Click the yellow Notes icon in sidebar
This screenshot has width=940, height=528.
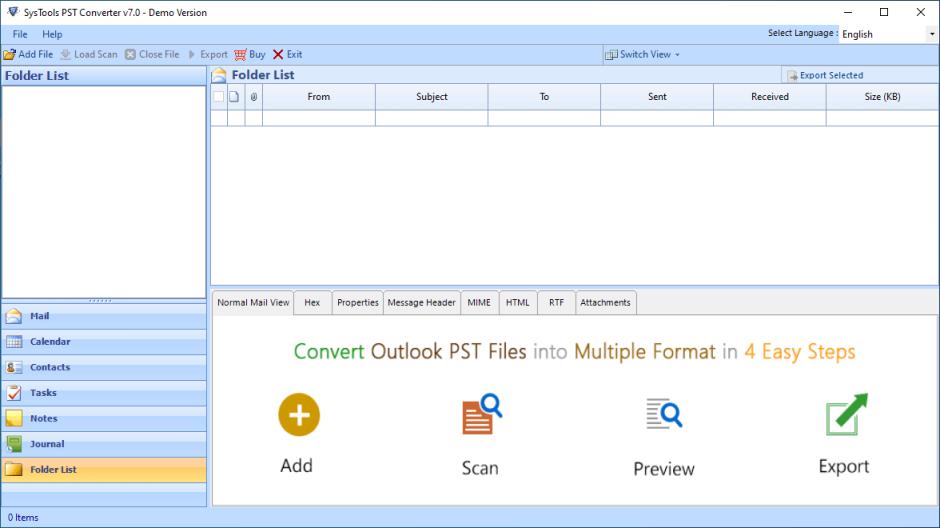click(x=14, y=418)
